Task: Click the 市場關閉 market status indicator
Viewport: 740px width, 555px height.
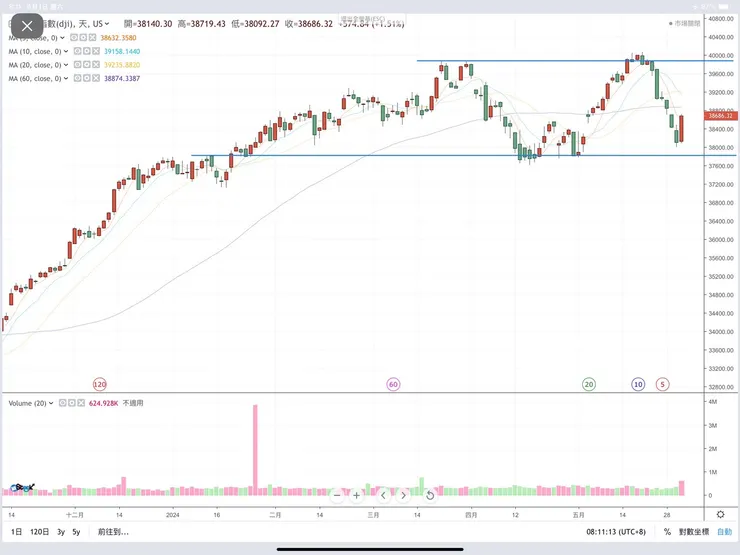Action: click(684, 23)
